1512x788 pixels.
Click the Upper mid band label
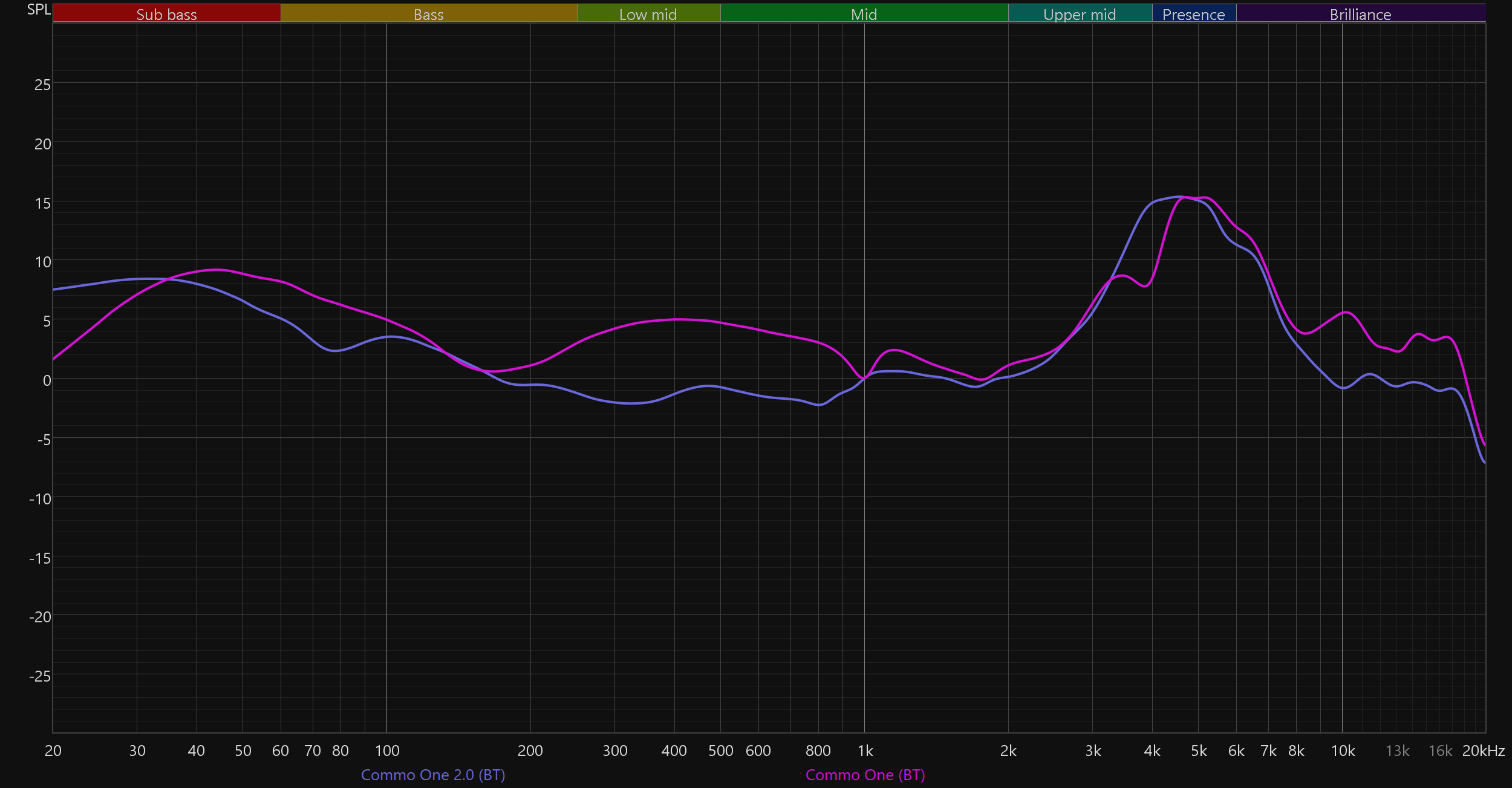coord(1080,14)
